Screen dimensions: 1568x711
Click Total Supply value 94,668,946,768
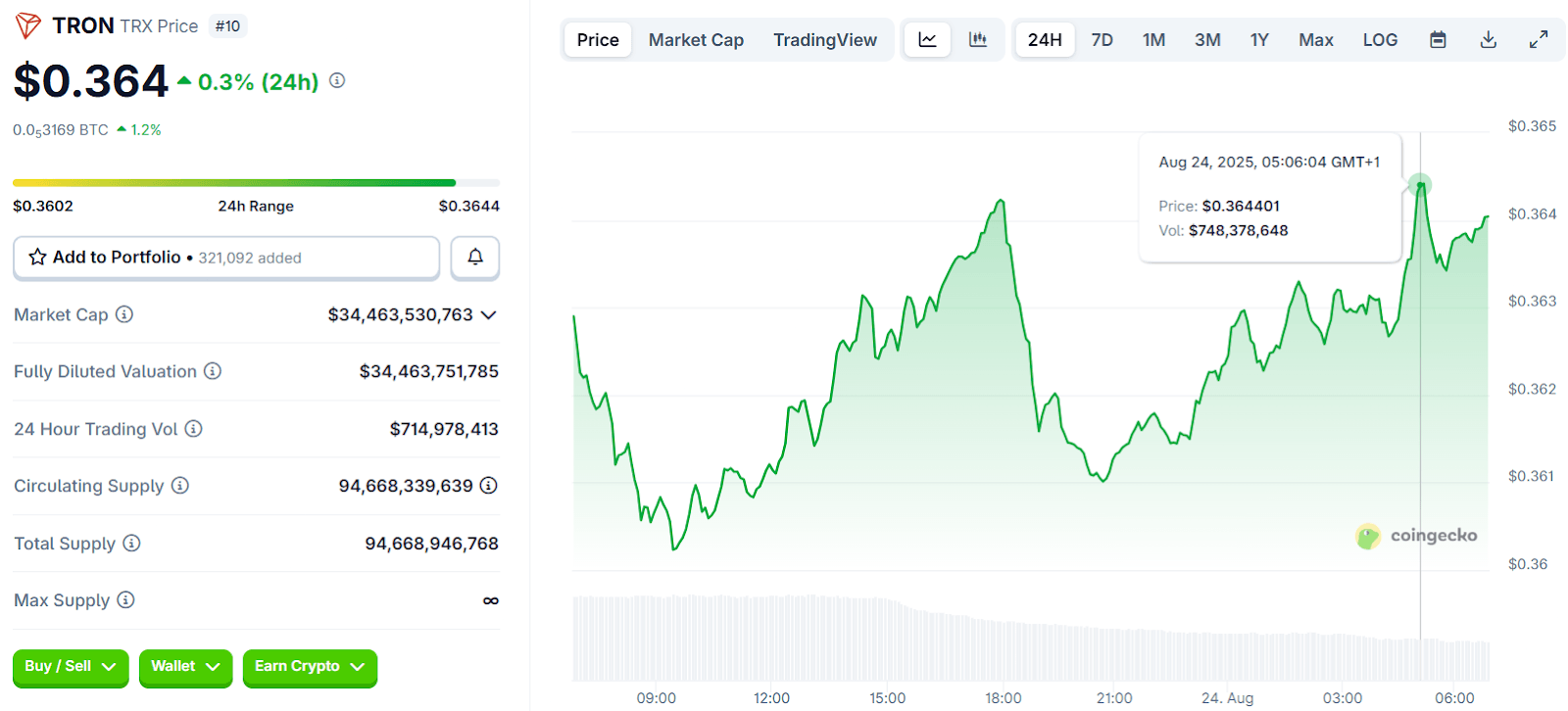coord(431,544)
